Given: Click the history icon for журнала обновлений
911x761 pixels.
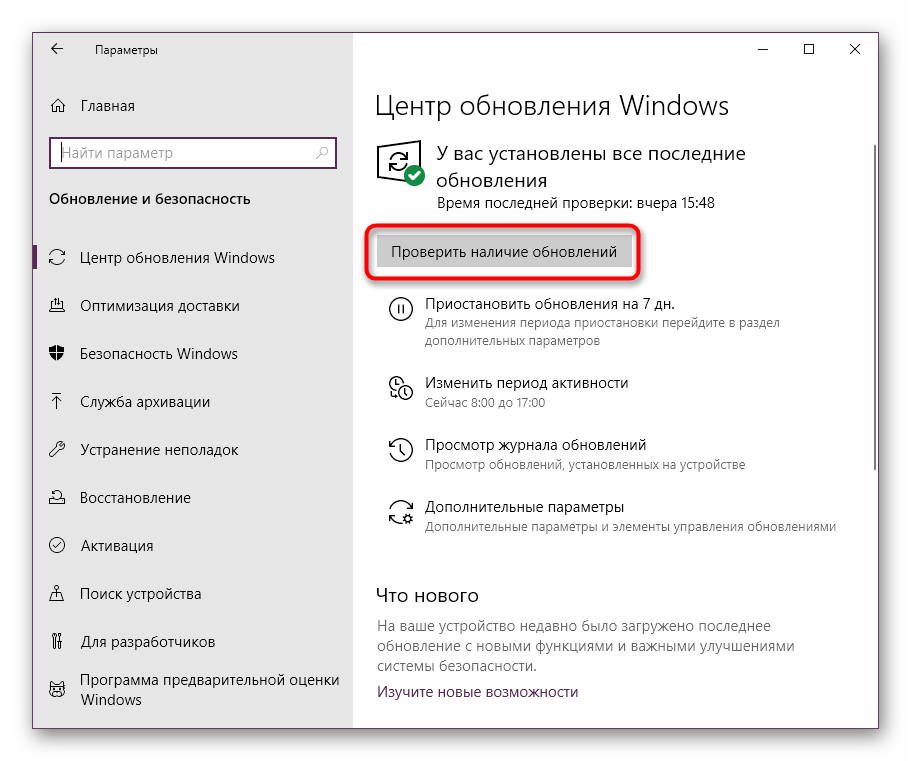Looking at the screenshot, I should 401,450.
